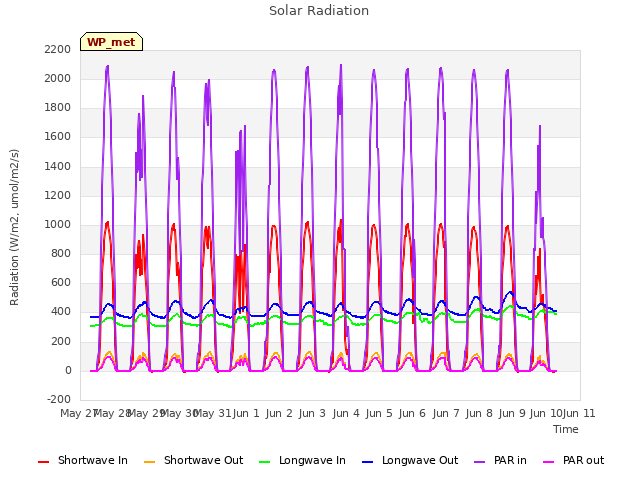Image resolution: width=640 pixels, height=480 pixels.
Task: Click the orange Shortwave Out color swatch
Action: [149, 462]
